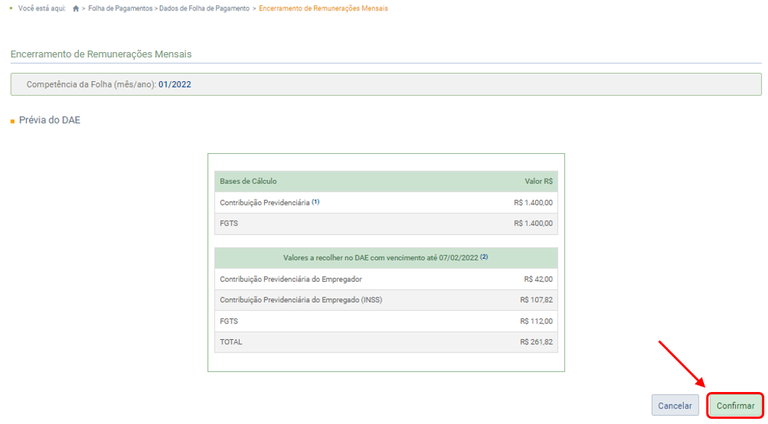Click the Encerramento de Remunerações Mensais breadcrumb

(x=323, y=8)
